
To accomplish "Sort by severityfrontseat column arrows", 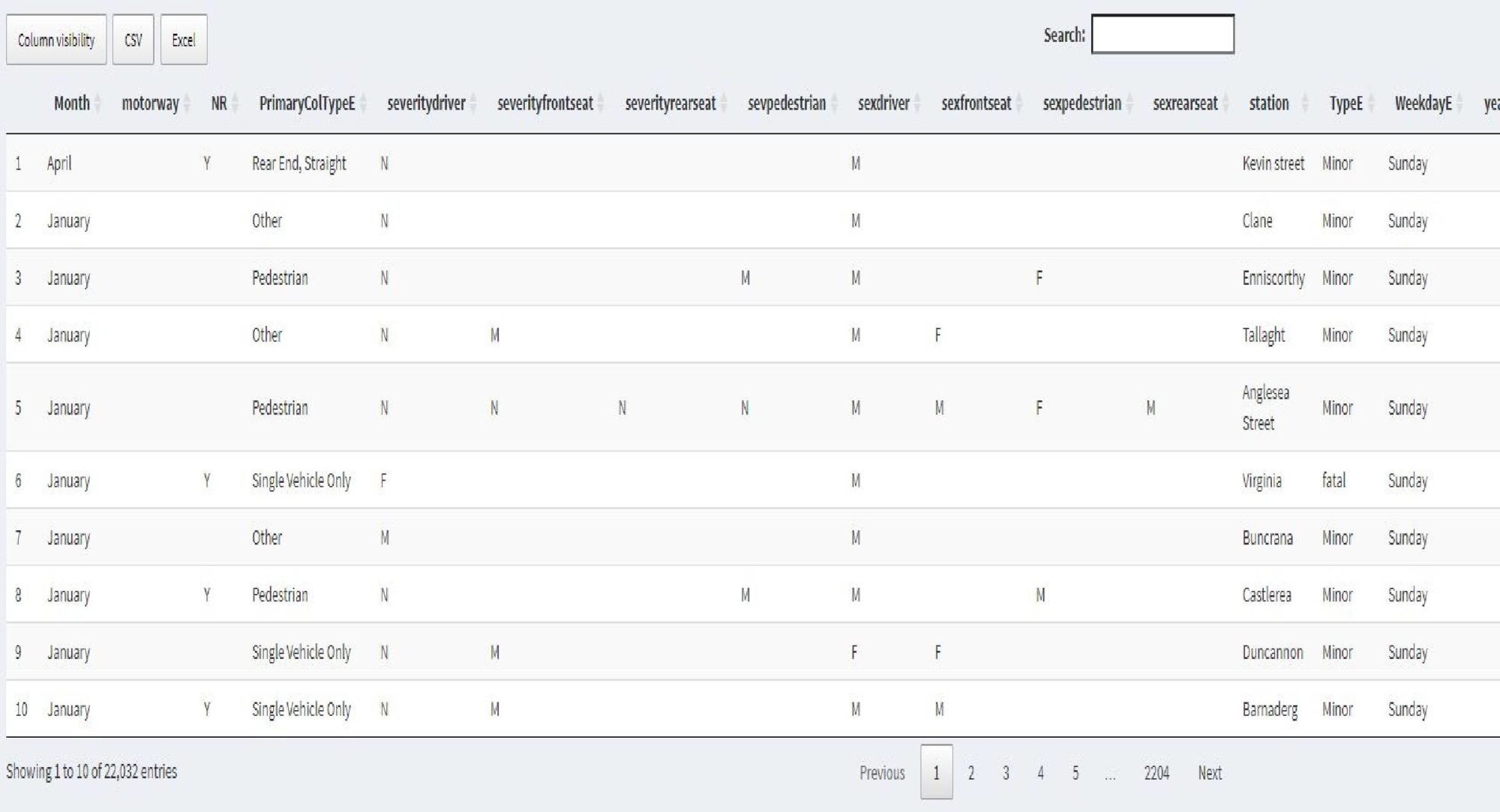I will pos(601,103).
